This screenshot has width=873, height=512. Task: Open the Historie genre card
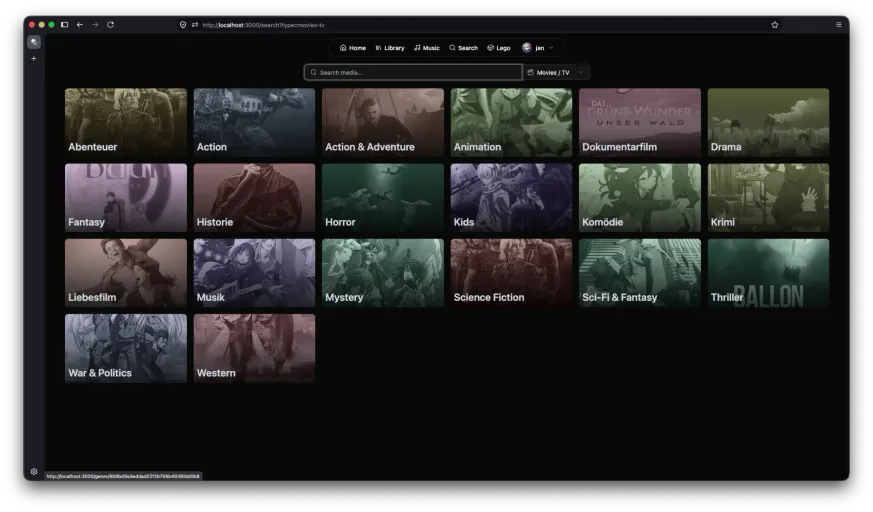point(254,198)
